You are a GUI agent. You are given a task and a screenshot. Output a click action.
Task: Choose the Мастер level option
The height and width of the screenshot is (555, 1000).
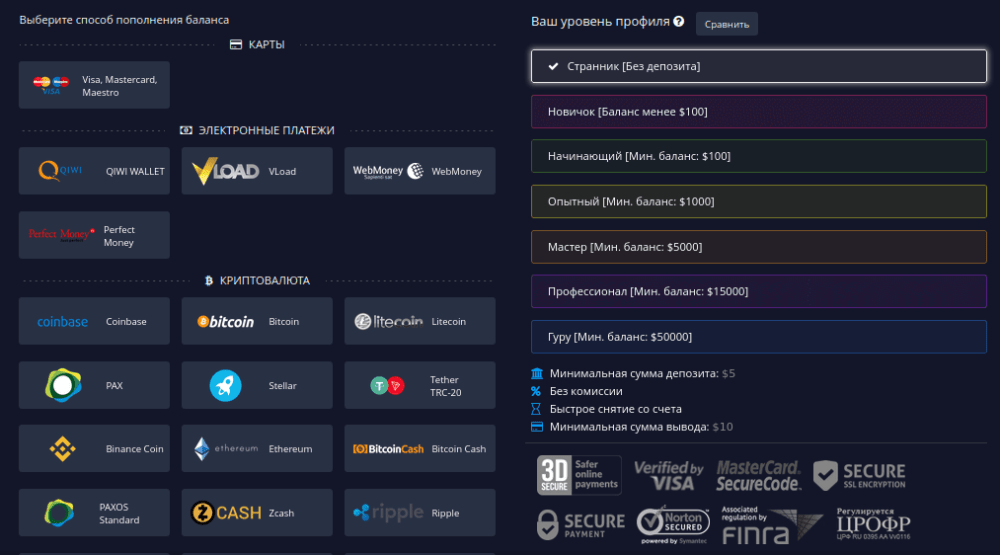point(758,247)
